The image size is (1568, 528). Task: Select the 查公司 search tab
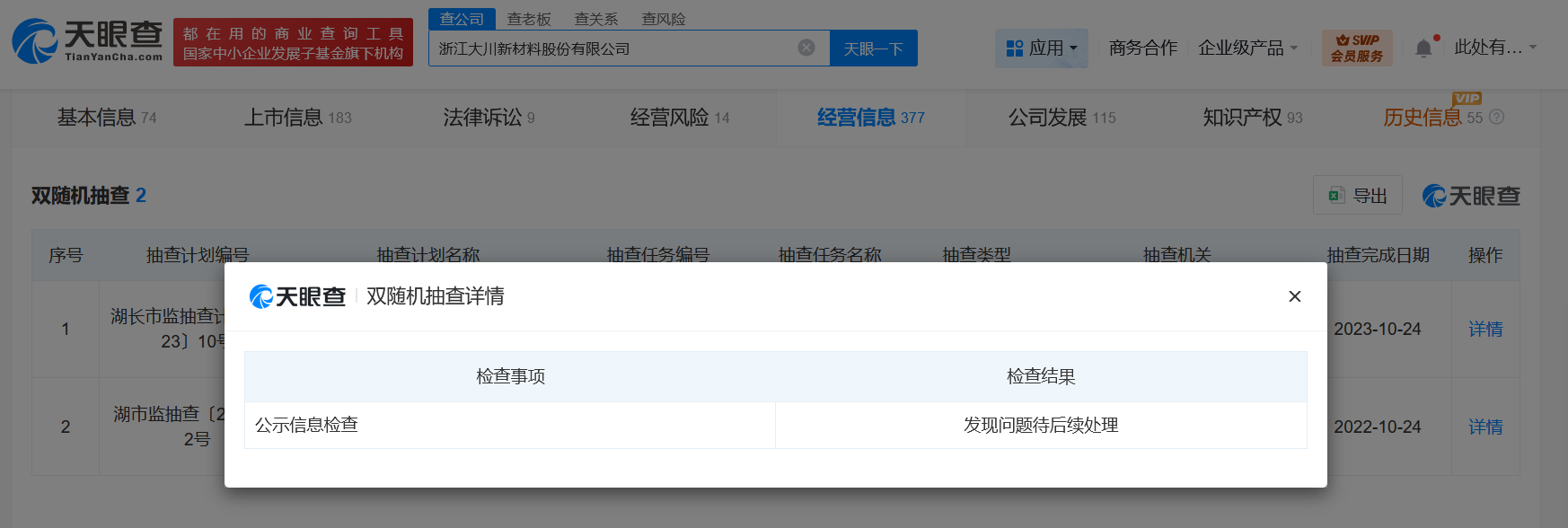click(x=462, y=19)
